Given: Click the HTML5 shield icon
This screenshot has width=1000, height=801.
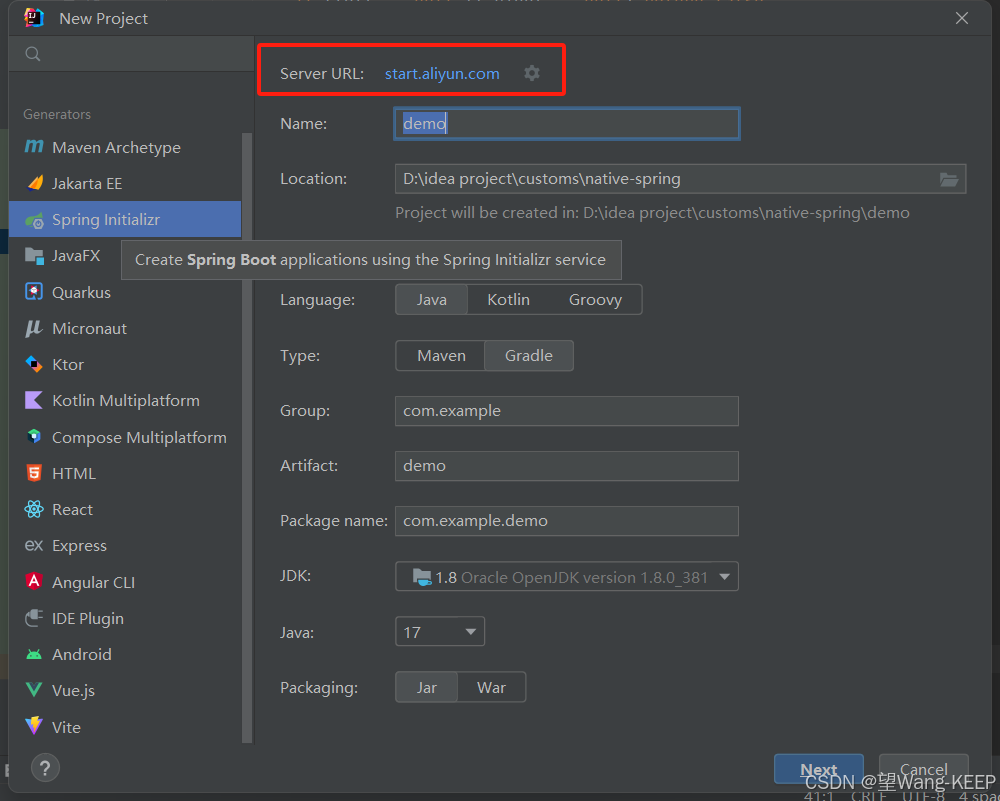Looking at the screenshot, I should point(34,473).
